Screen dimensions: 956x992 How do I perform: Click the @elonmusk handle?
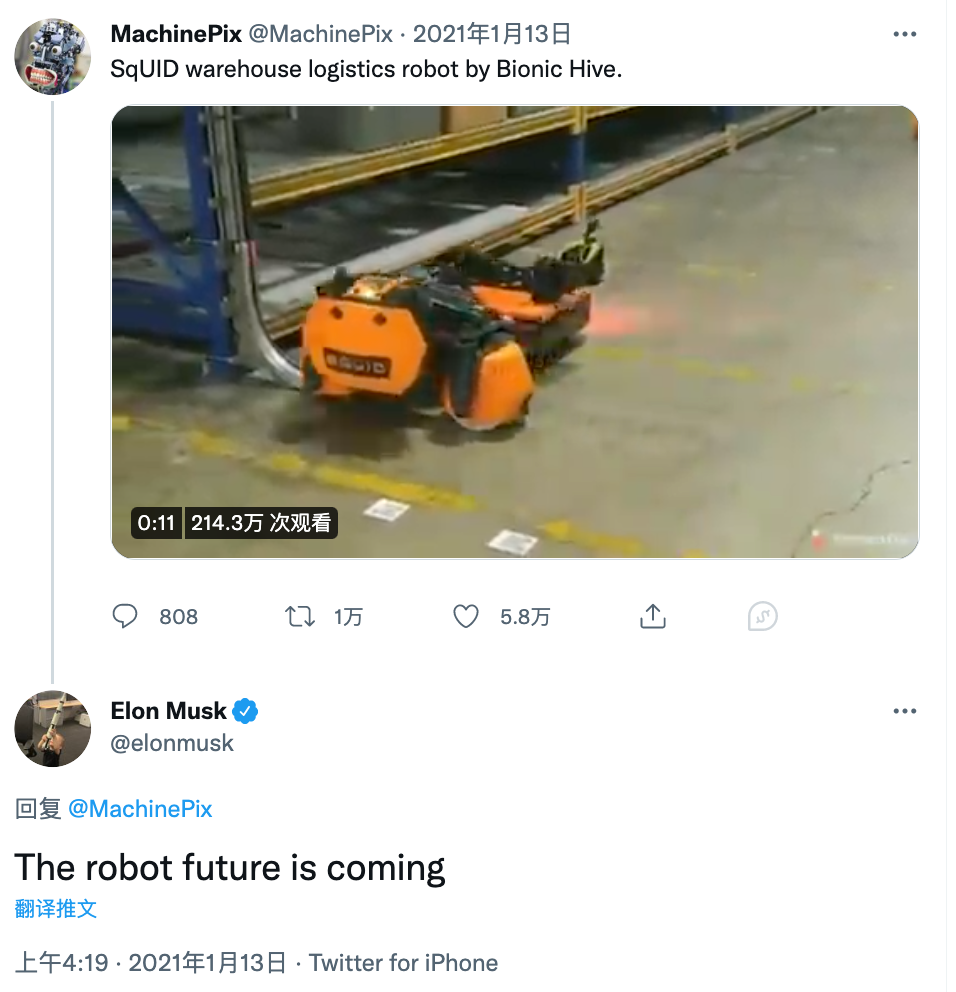pos(172,743)
